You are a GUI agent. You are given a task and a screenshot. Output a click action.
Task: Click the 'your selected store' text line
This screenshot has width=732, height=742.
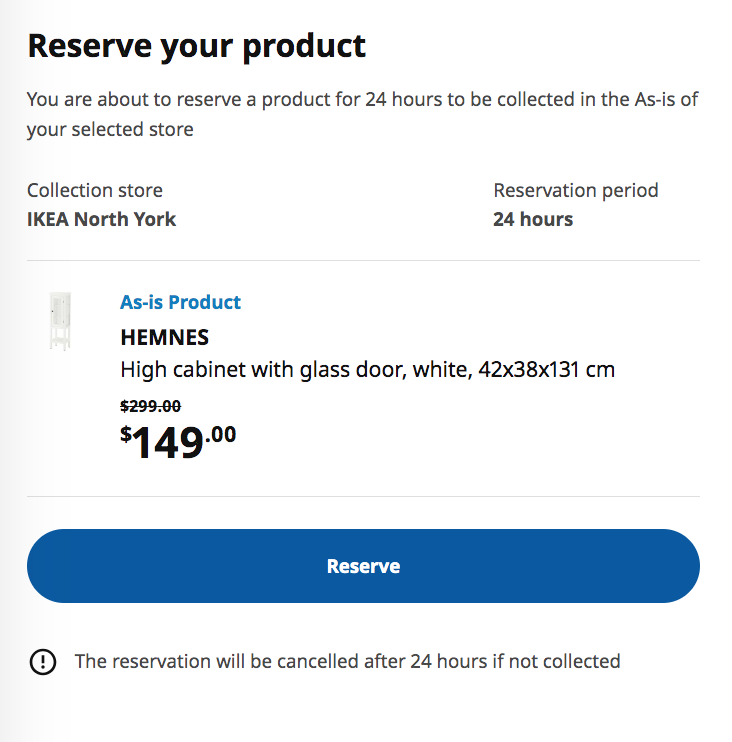coord(110,129)
